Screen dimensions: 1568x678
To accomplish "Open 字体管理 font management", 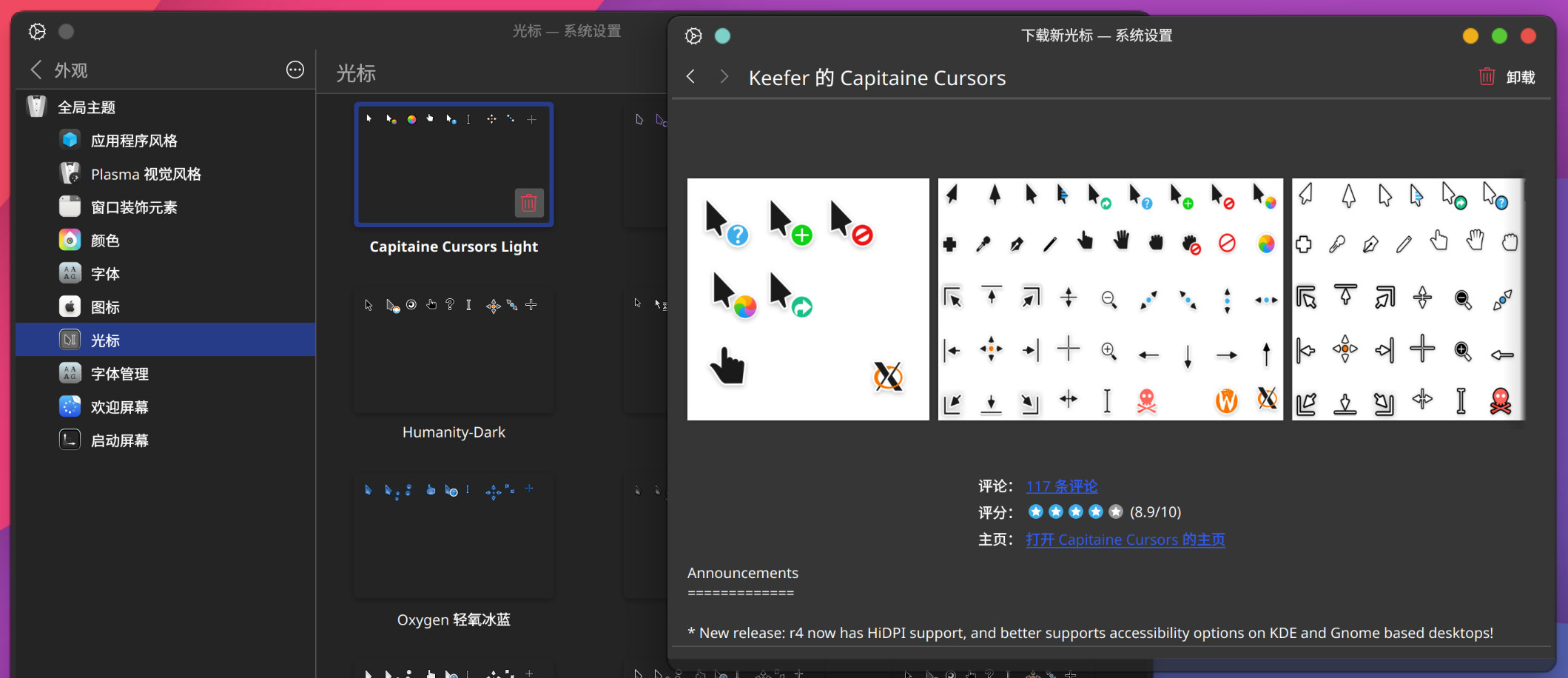I will pyautogui.click(x=166, y=374).
